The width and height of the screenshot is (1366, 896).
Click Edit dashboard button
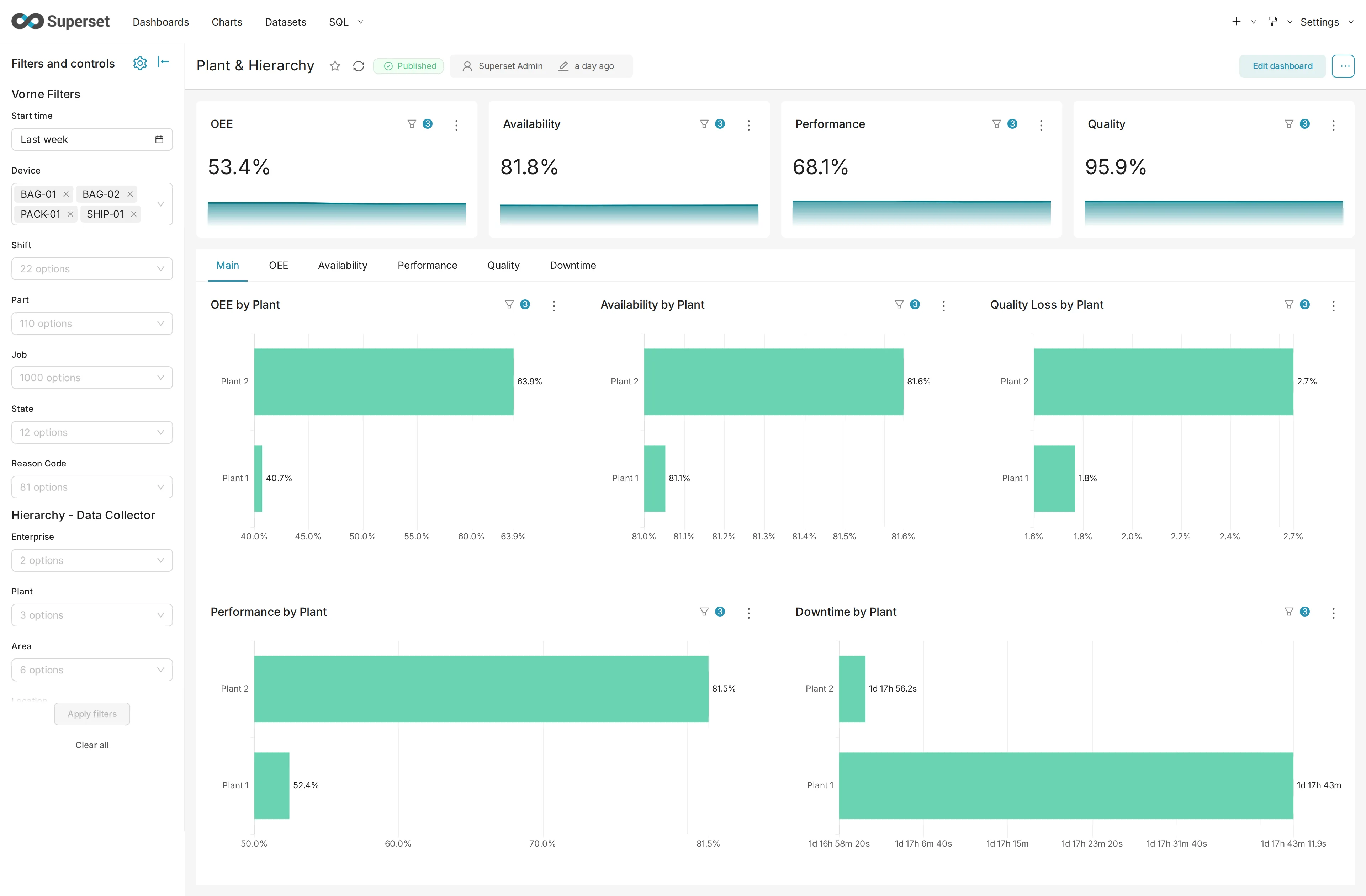(1282, 66)
